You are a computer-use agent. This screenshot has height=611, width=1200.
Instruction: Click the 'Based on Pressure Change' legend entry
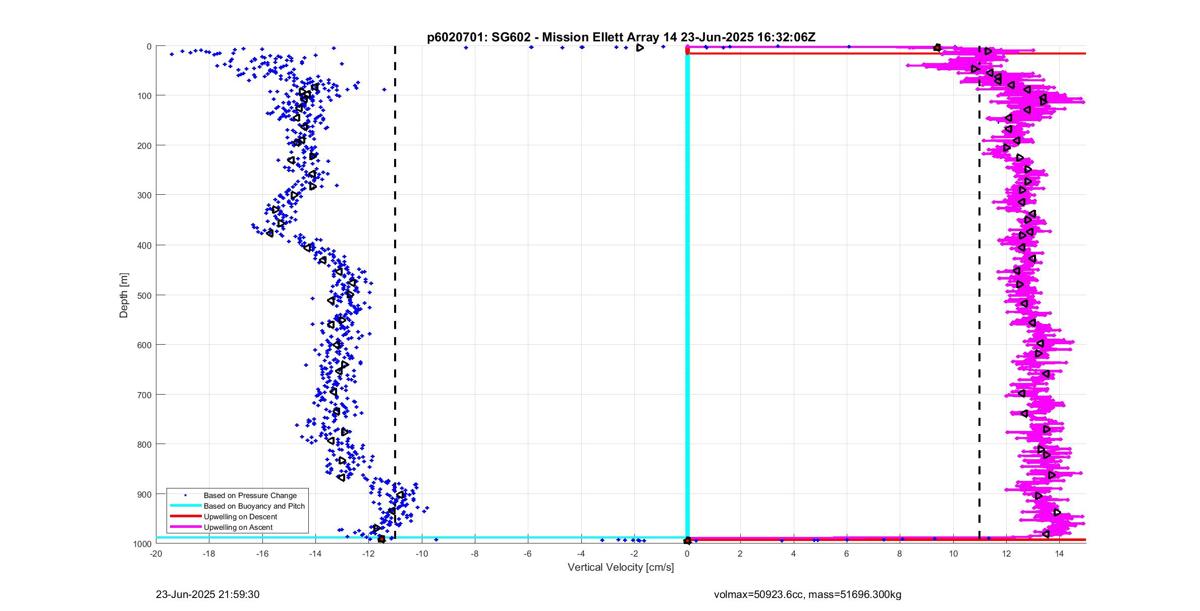250,495
